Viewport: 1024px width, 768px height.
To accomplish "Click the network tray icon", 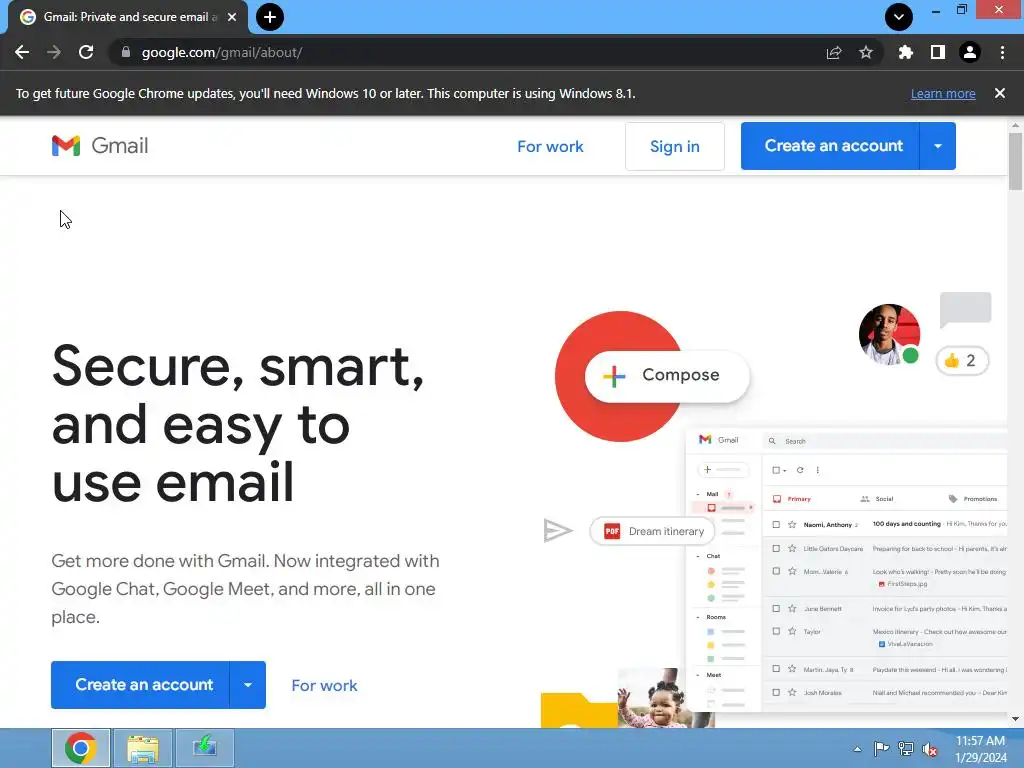I will click(906, 749).
